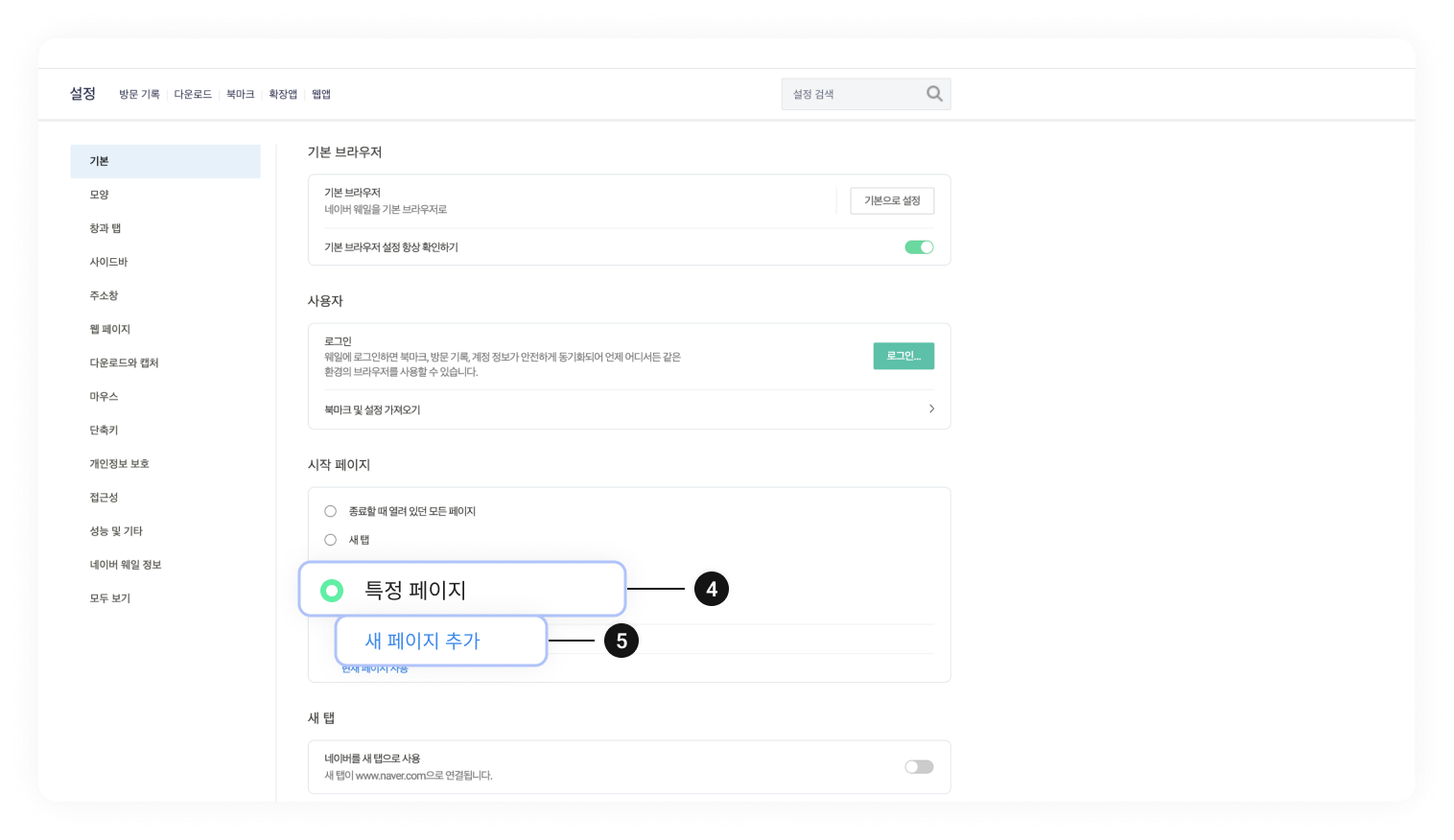Screen dimensions: 1454x840
Task: Enable 네이버를 새 탭으로 사용 toggle
Action: coord(918,766)
